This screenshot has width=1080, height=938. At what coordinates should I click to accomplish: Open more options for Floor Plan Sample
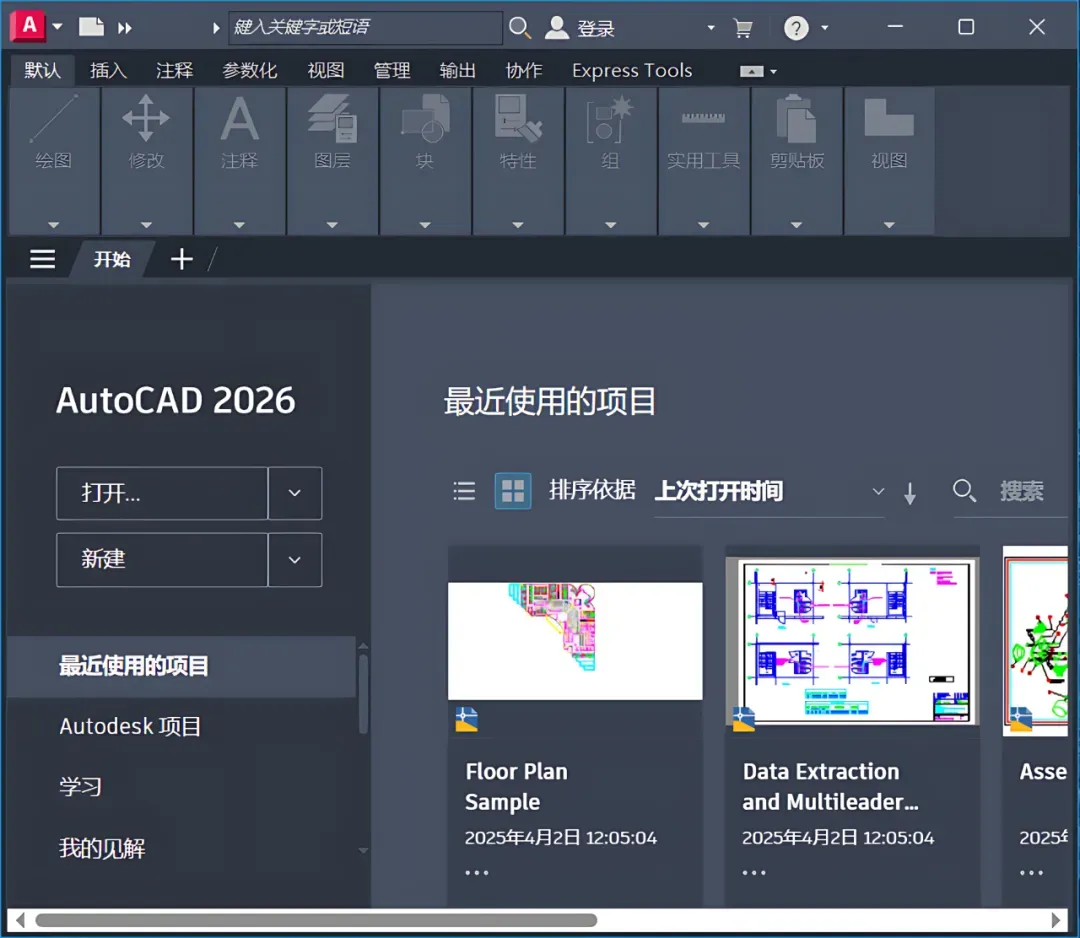click(x=477, y=873)
